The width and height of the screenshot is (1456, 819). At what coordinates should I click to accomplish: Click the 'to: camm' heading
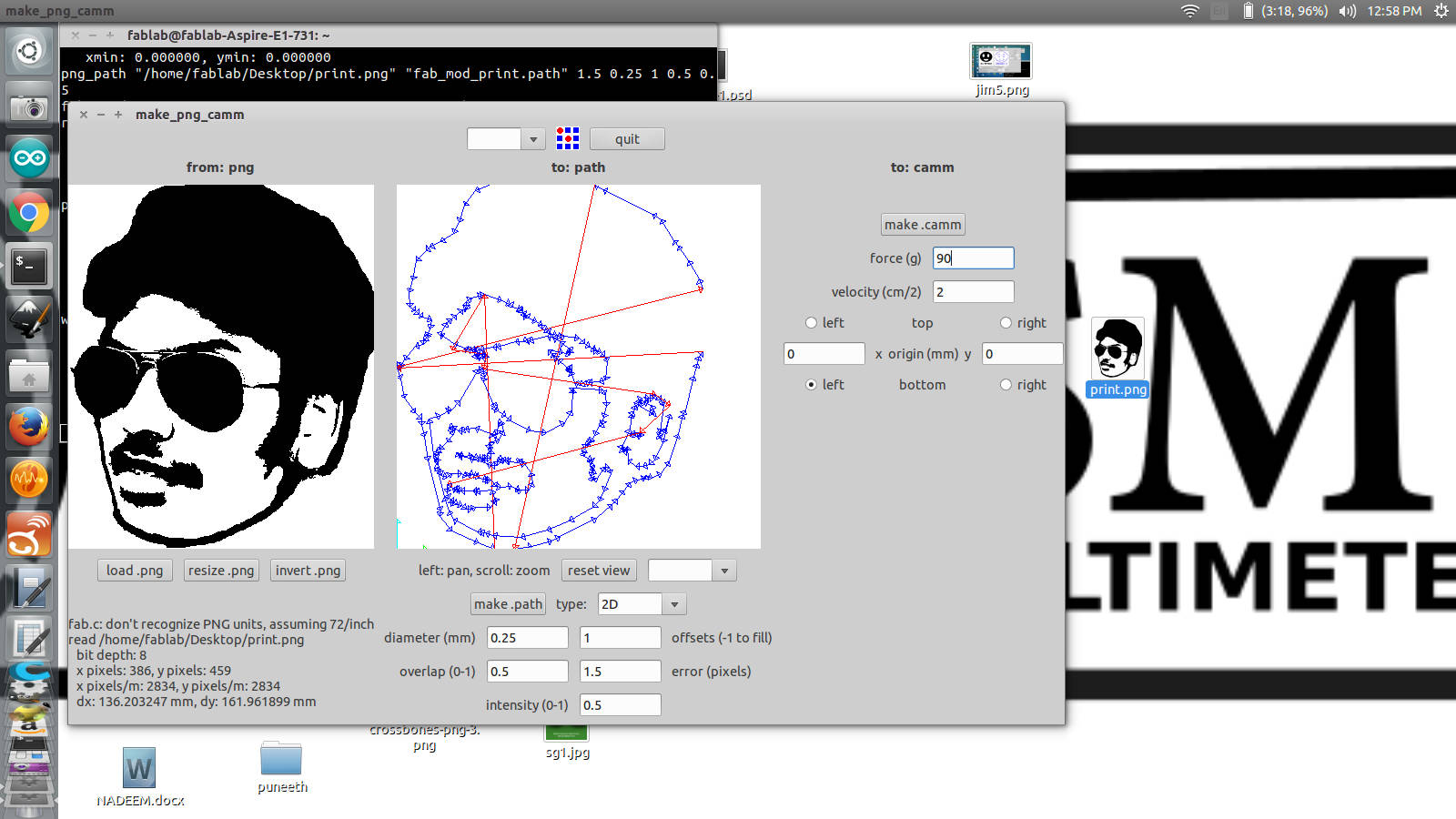point(922,167)
